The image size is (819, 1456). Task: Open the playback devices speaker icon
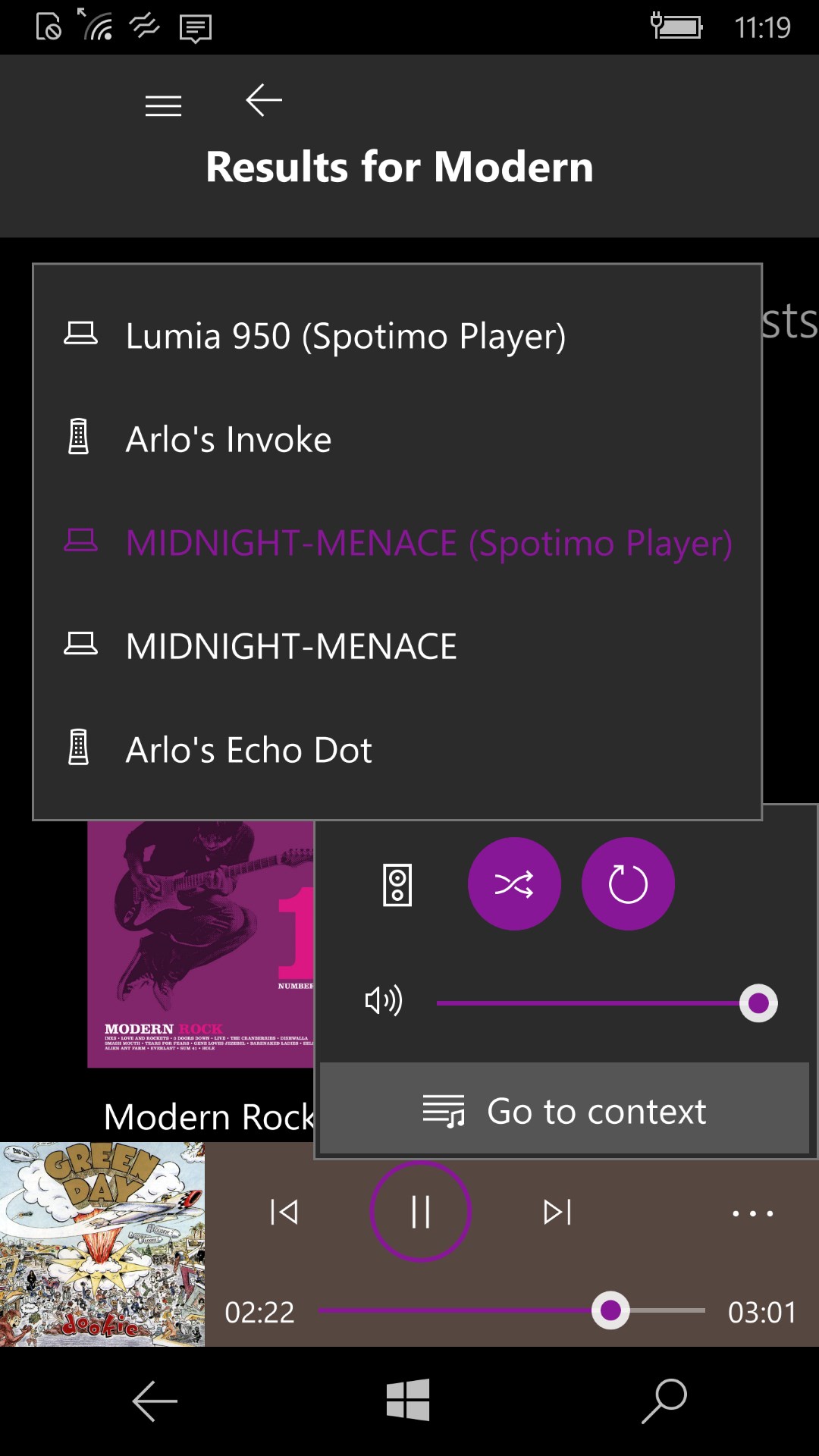pos(397,885)
